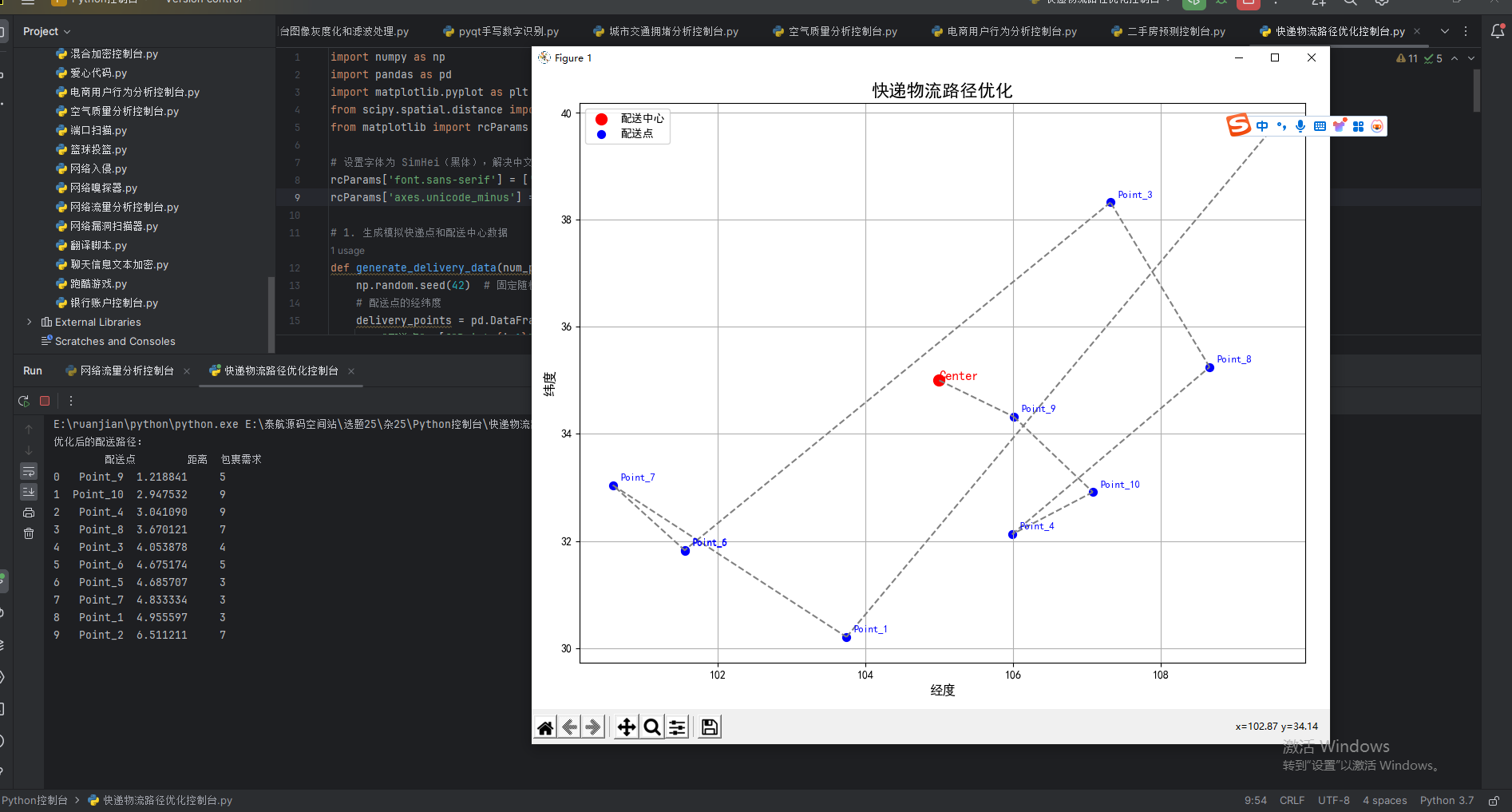Screen dimensions: 1512x812
Task: Open the Project view dropdown
Action: click(47, 31)
